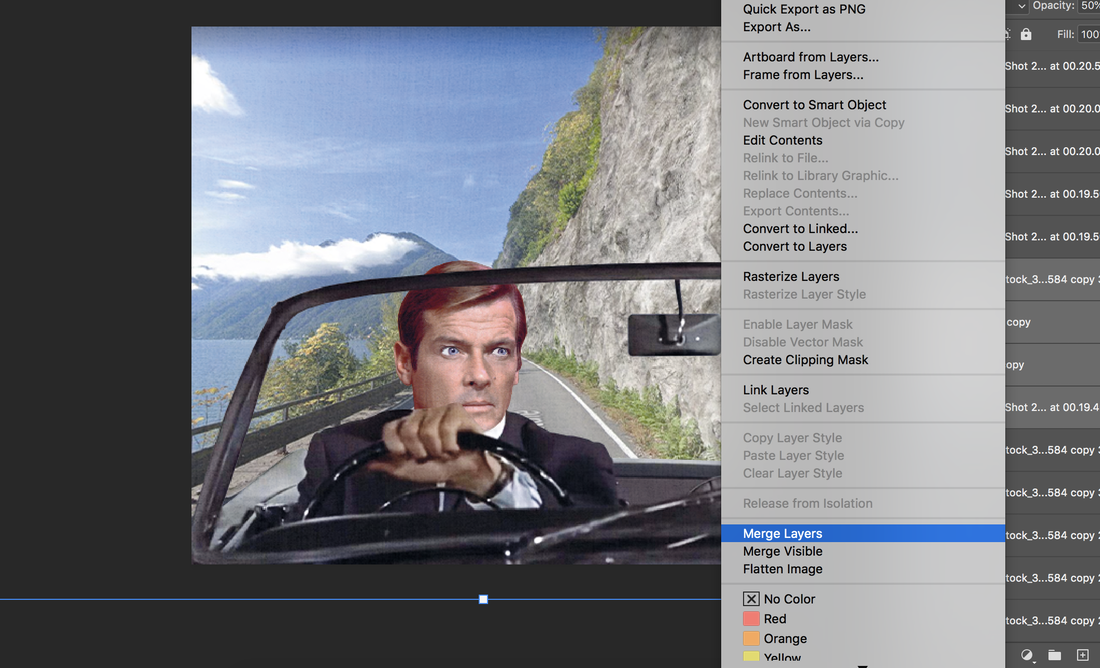Click the lock-all layer lock icon
Image resolution: width=1100 pixels, height=668 pixels.
(1026, 34)
